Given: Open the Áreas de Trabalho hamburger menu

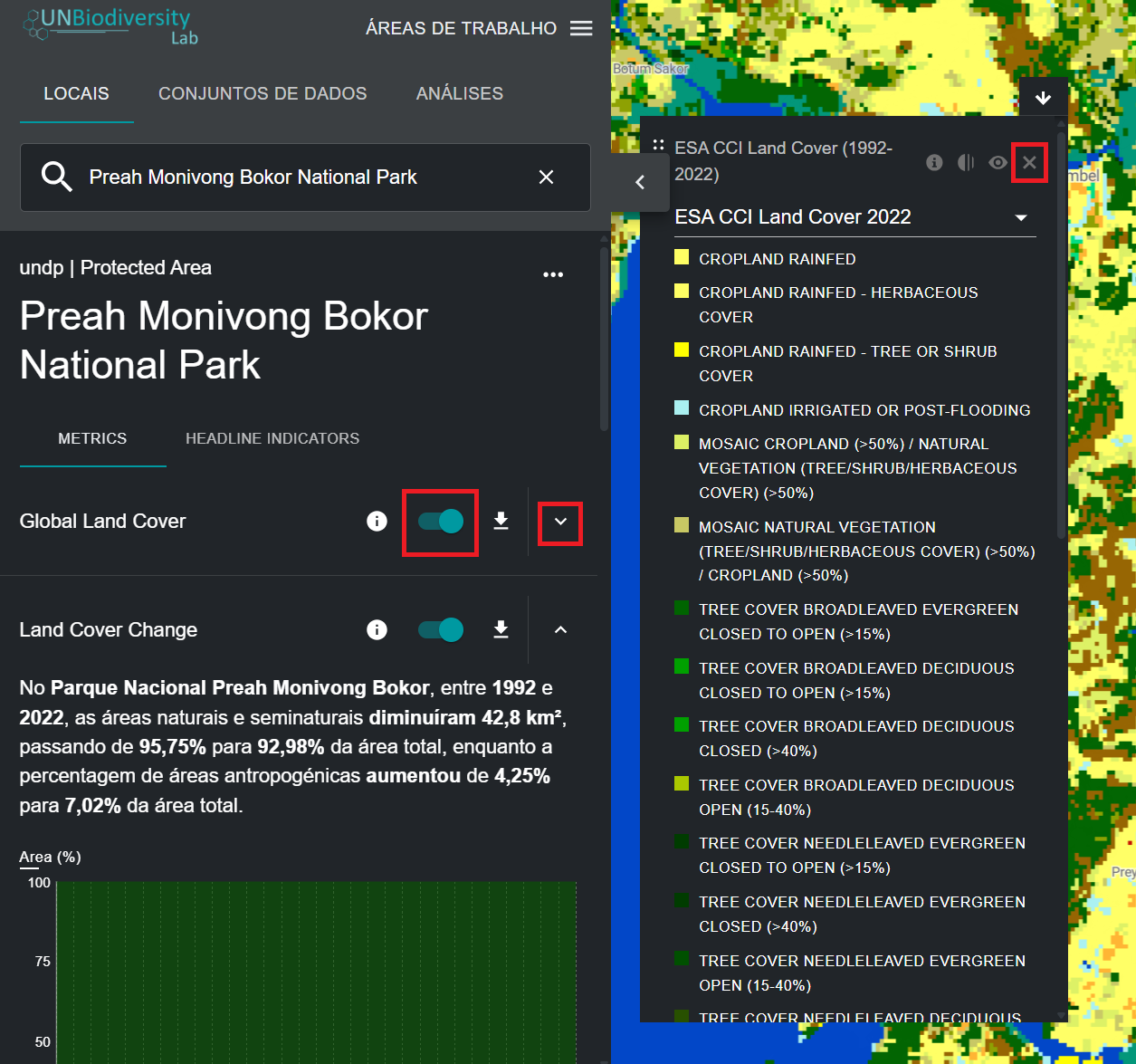Looking at the screenshot, I should coord(581,29).
